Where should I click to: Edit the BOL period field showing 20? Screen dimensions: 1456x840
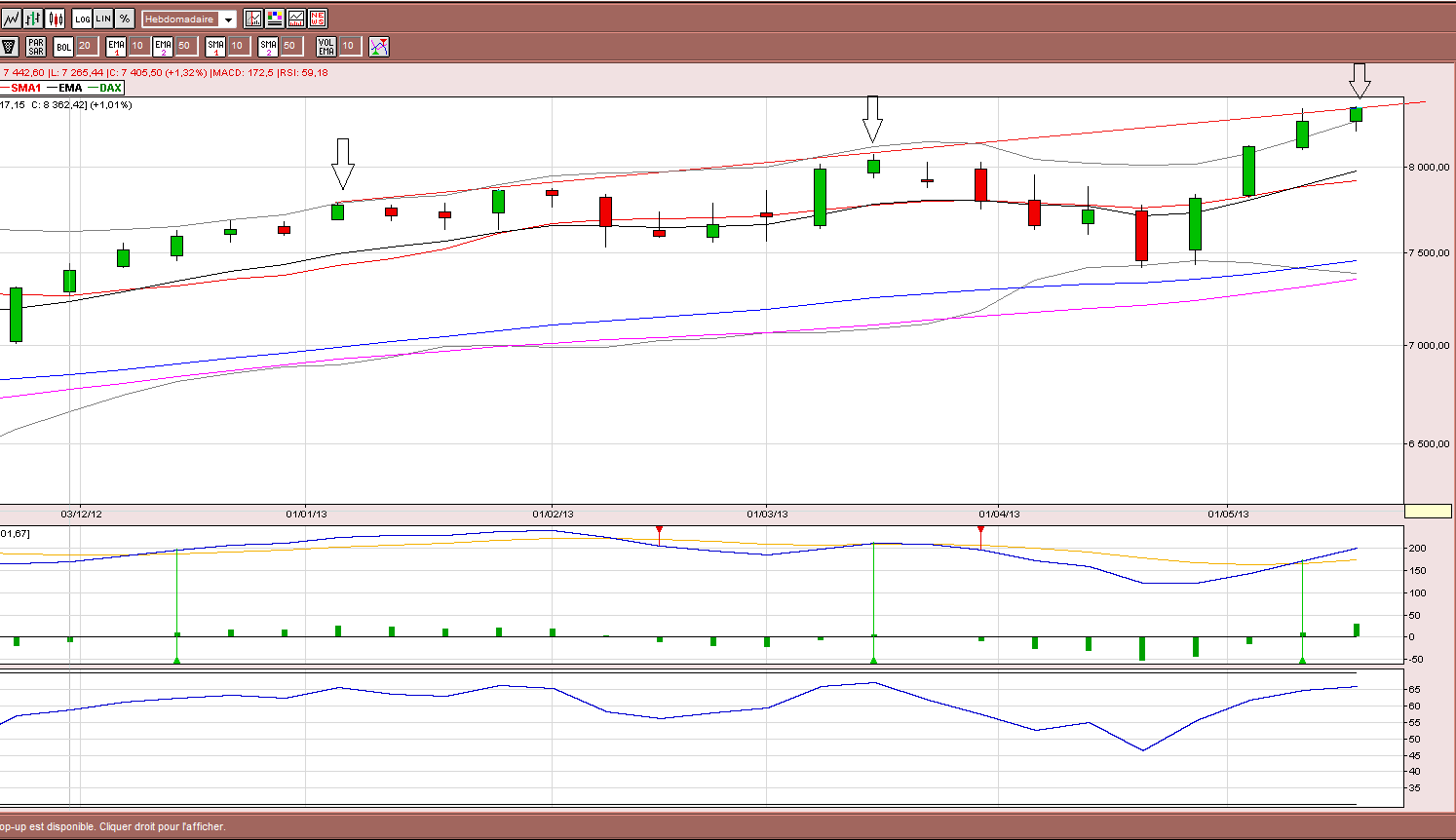click(87, 46)
